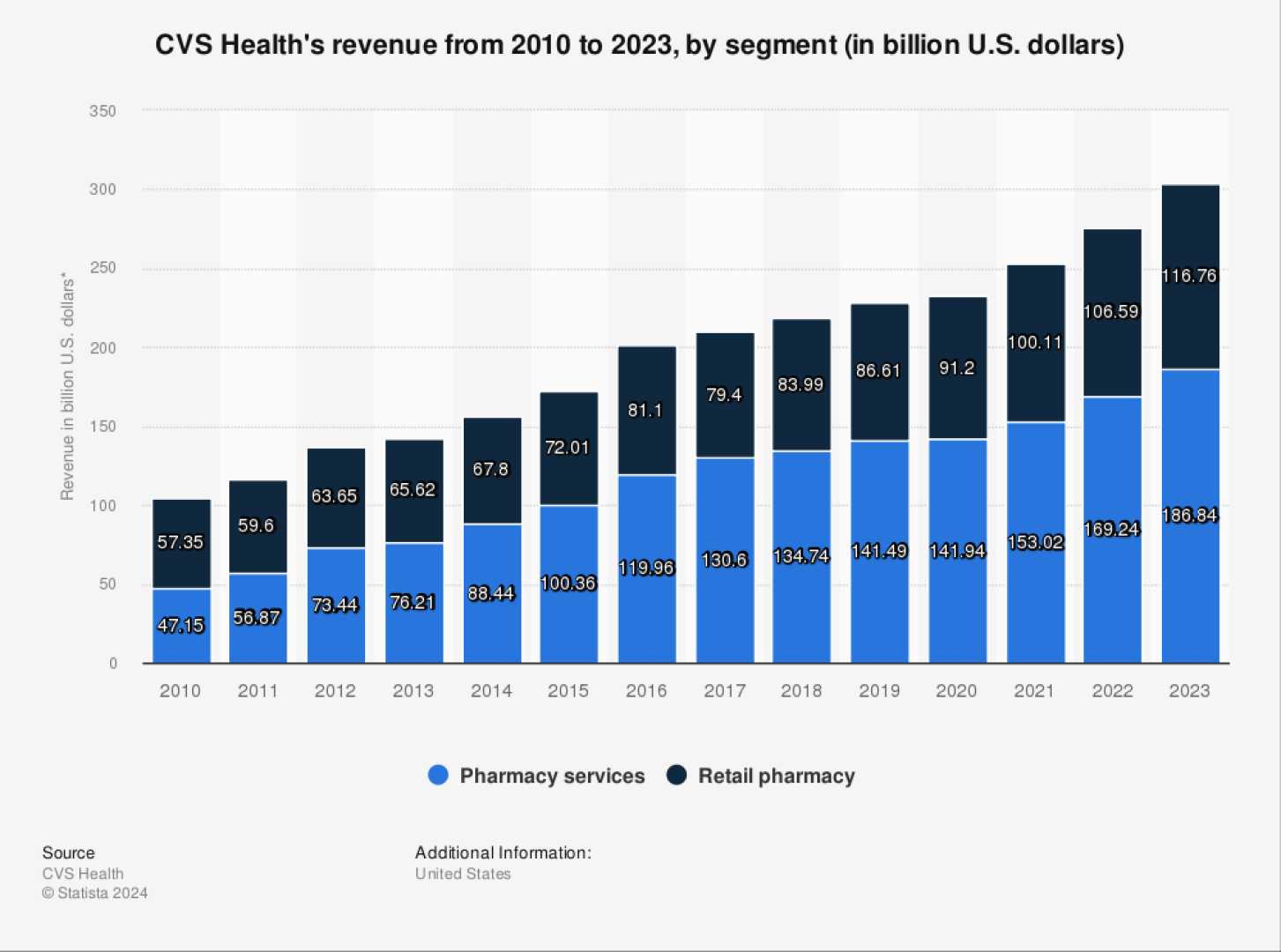Screen dimensions: 1281x952
Task: Click the 59.6 value in 2011 bar
Action: coord(257,525)
